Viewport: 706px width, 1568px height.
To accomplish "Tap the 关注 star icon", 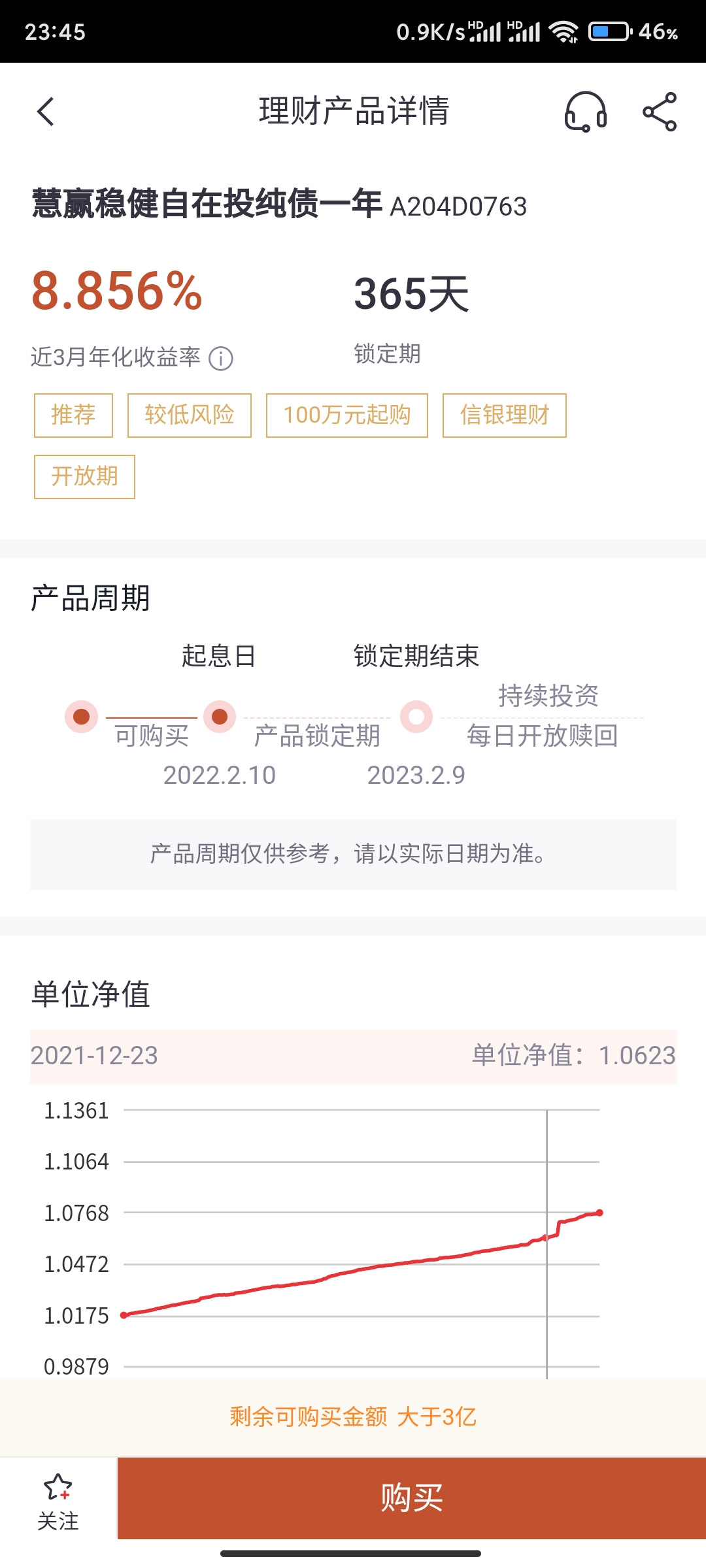I will point(58,1489).
